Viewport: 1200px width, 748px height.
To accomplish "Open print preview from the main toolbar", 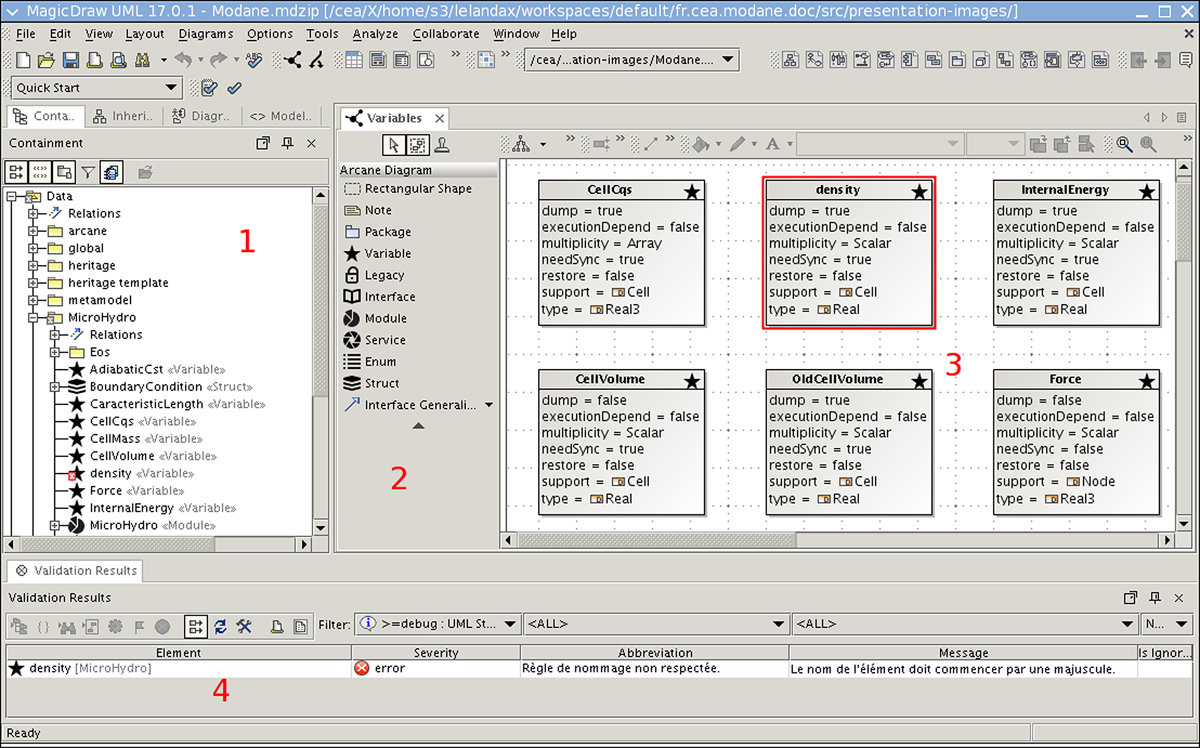I will (118, 60).
